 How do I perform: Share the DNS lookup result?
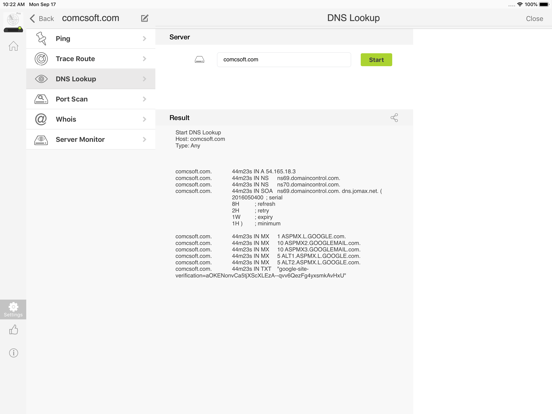click(x=394, y=118)
